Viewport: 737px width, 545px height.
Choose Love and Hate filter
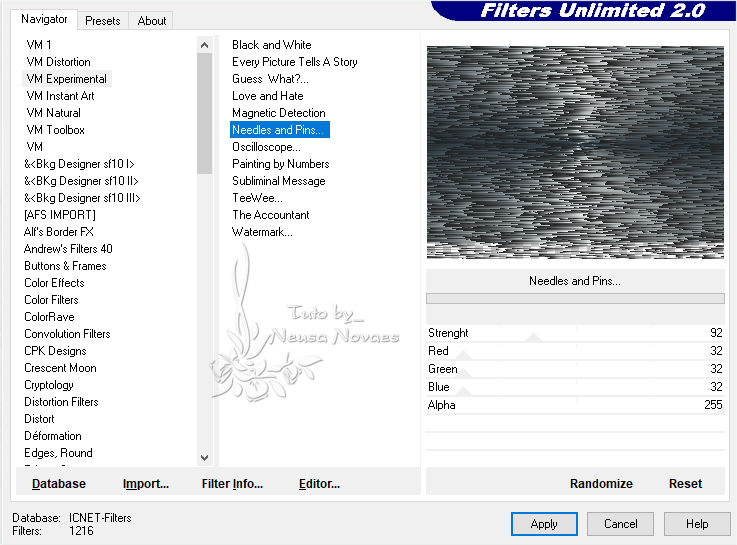point(267,96)
